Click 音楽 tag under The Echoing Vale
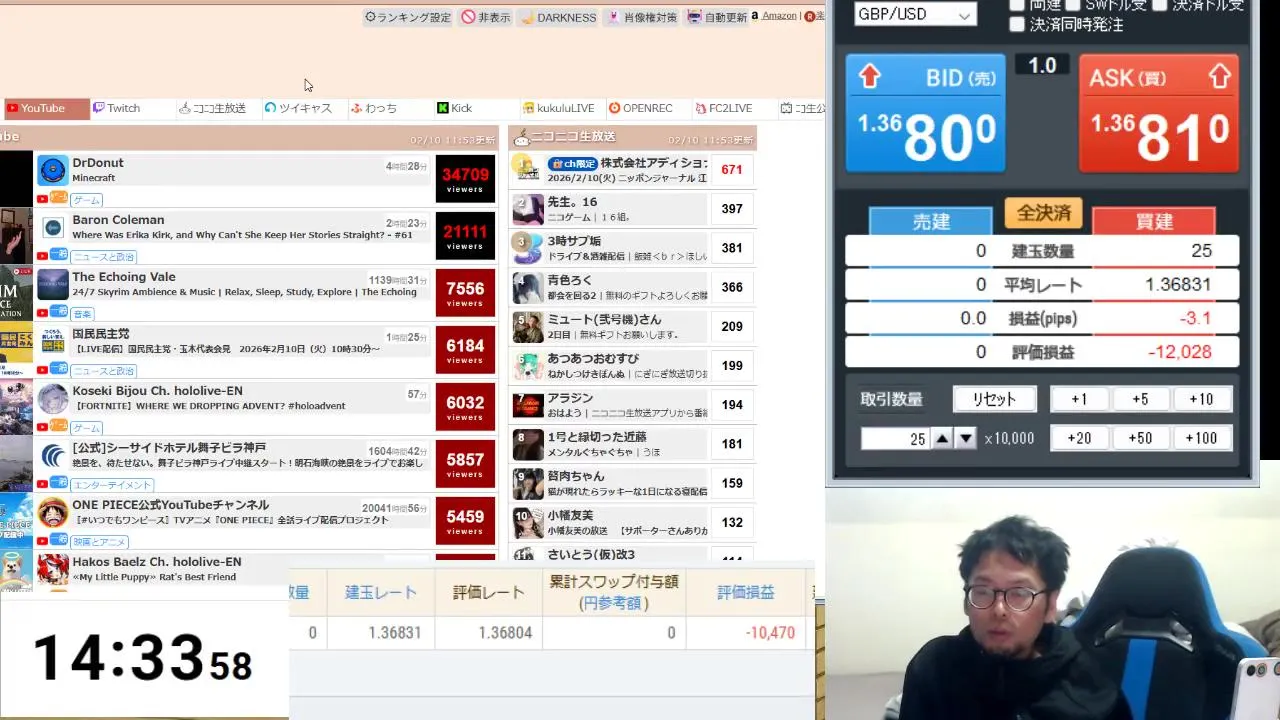This screenshot has width=1280, height=720. click(82, 314)
